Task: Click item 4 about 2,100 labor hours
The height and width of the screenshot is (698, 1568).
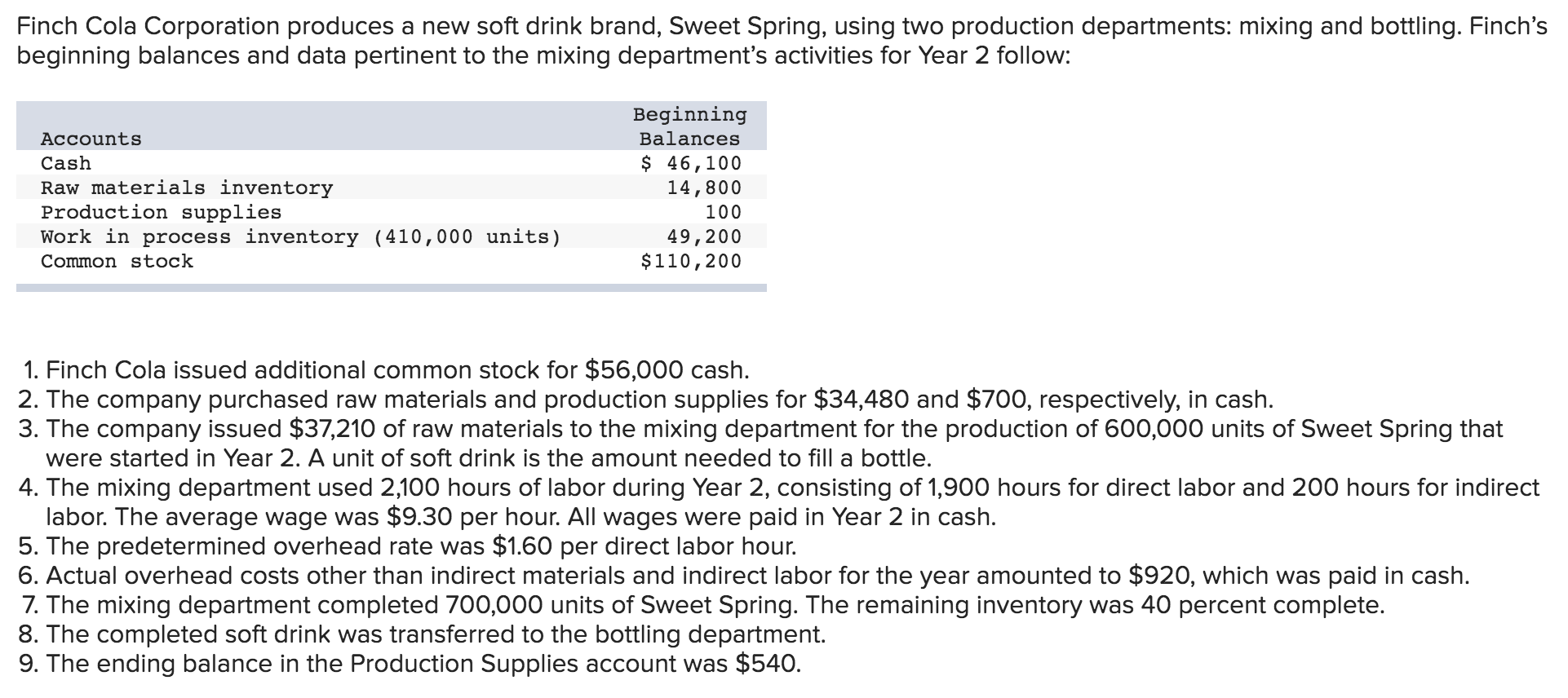Action: [x=775, y=488]
